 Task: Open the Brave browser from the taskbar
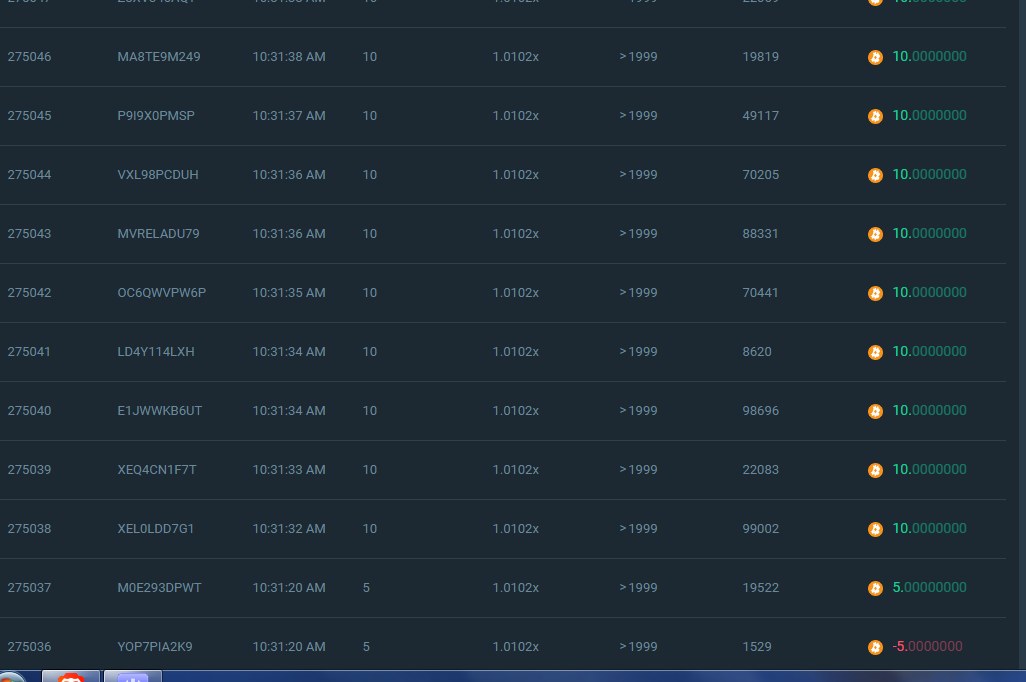(x=70, y=677)
